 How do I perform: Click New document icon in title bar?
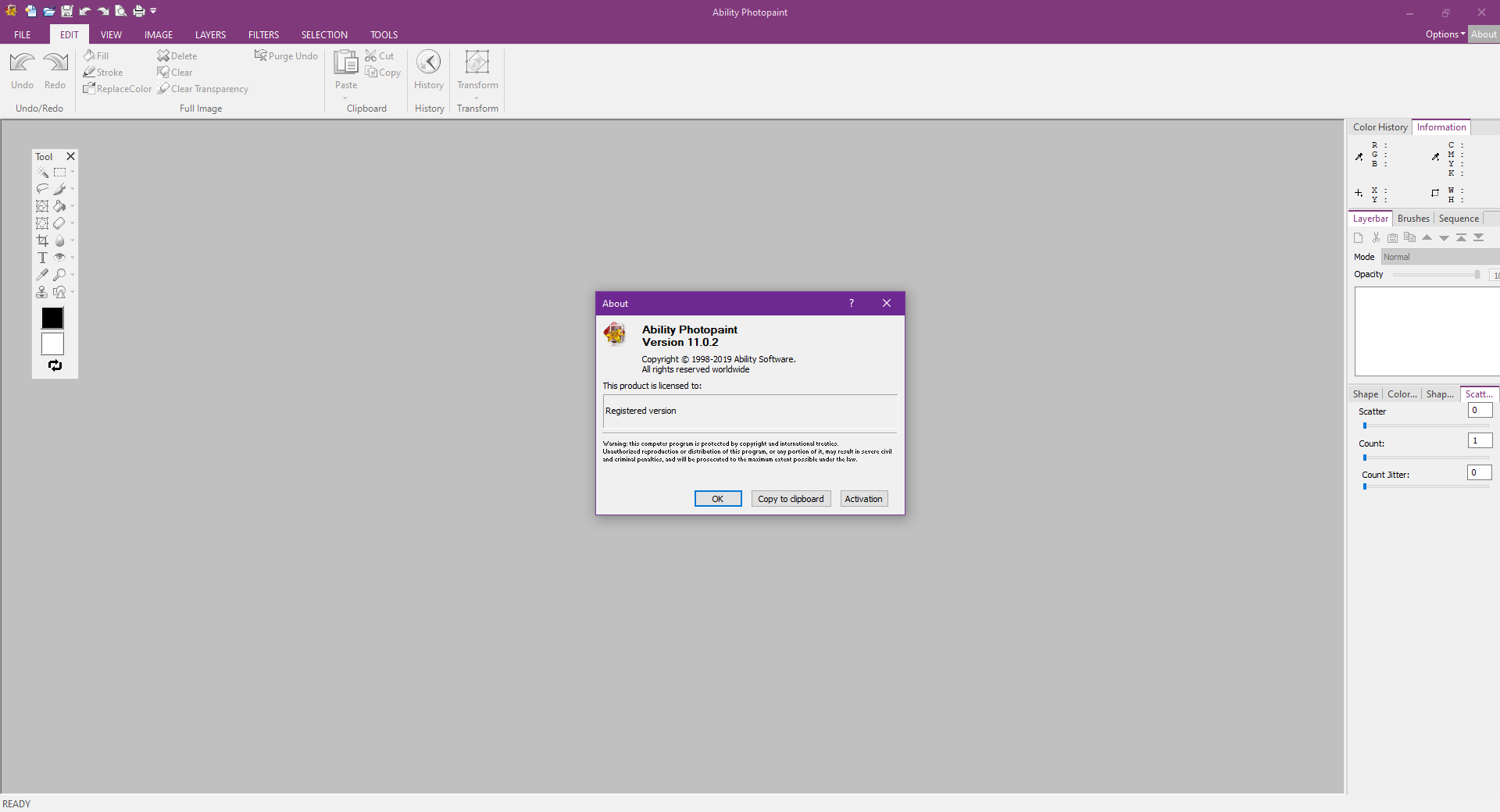pyautogui.click(x=30, y=11)
